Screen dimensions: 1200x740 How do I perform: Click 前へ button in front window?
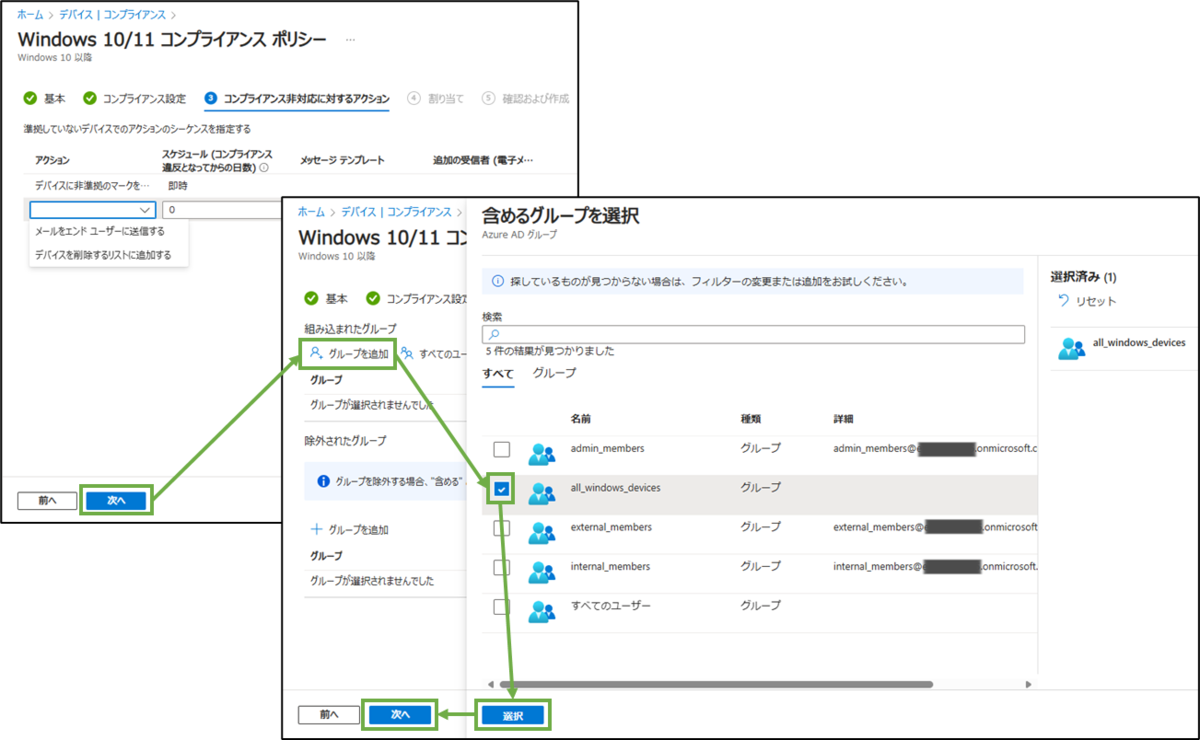pyautogui.click(x=330, y=715)
